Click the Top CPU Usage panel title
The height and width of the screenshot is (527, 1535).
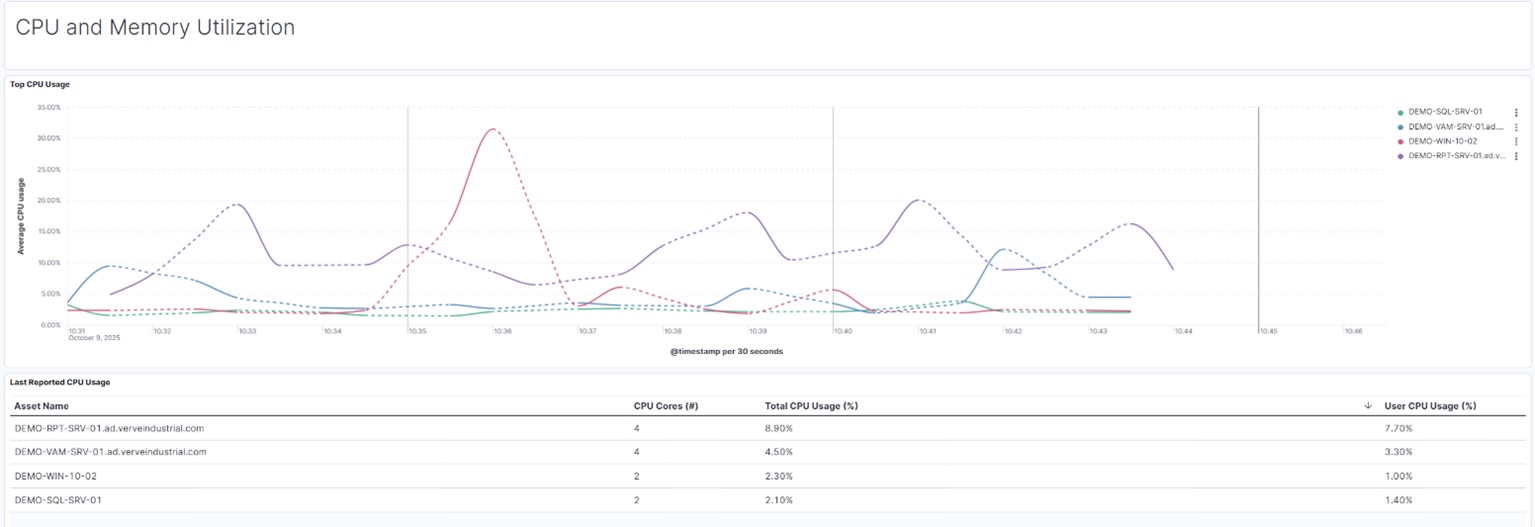[x=40, y=85]
